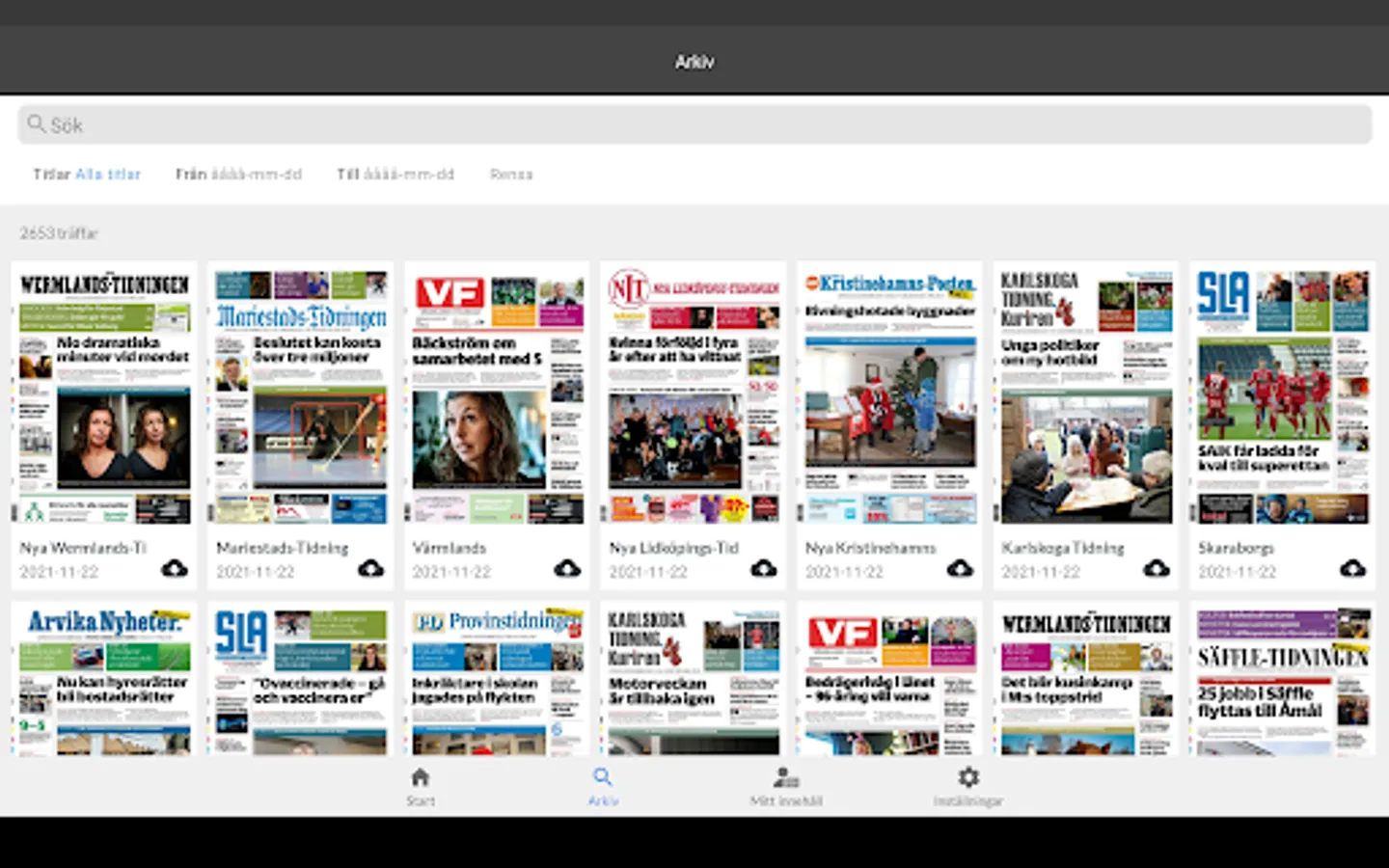Open the VF Bäckström om samarbetet front page
Screen dimensions: 1389x868
point(497,396)
